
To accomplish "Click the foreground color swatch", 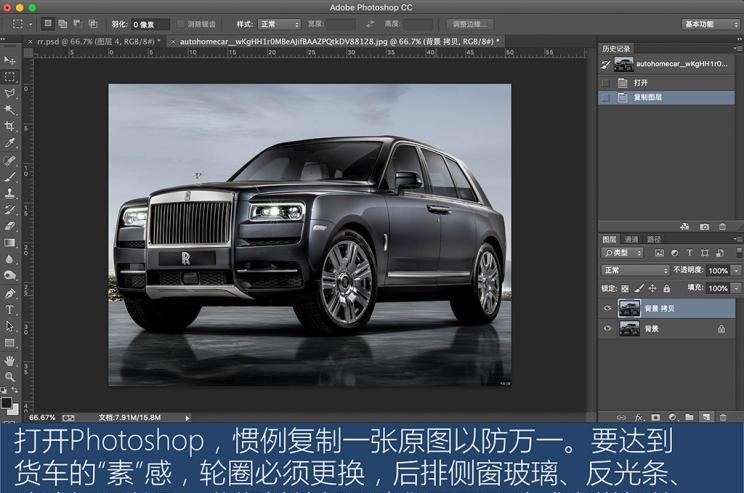I will pyautogui.click(x=6, y=402).
